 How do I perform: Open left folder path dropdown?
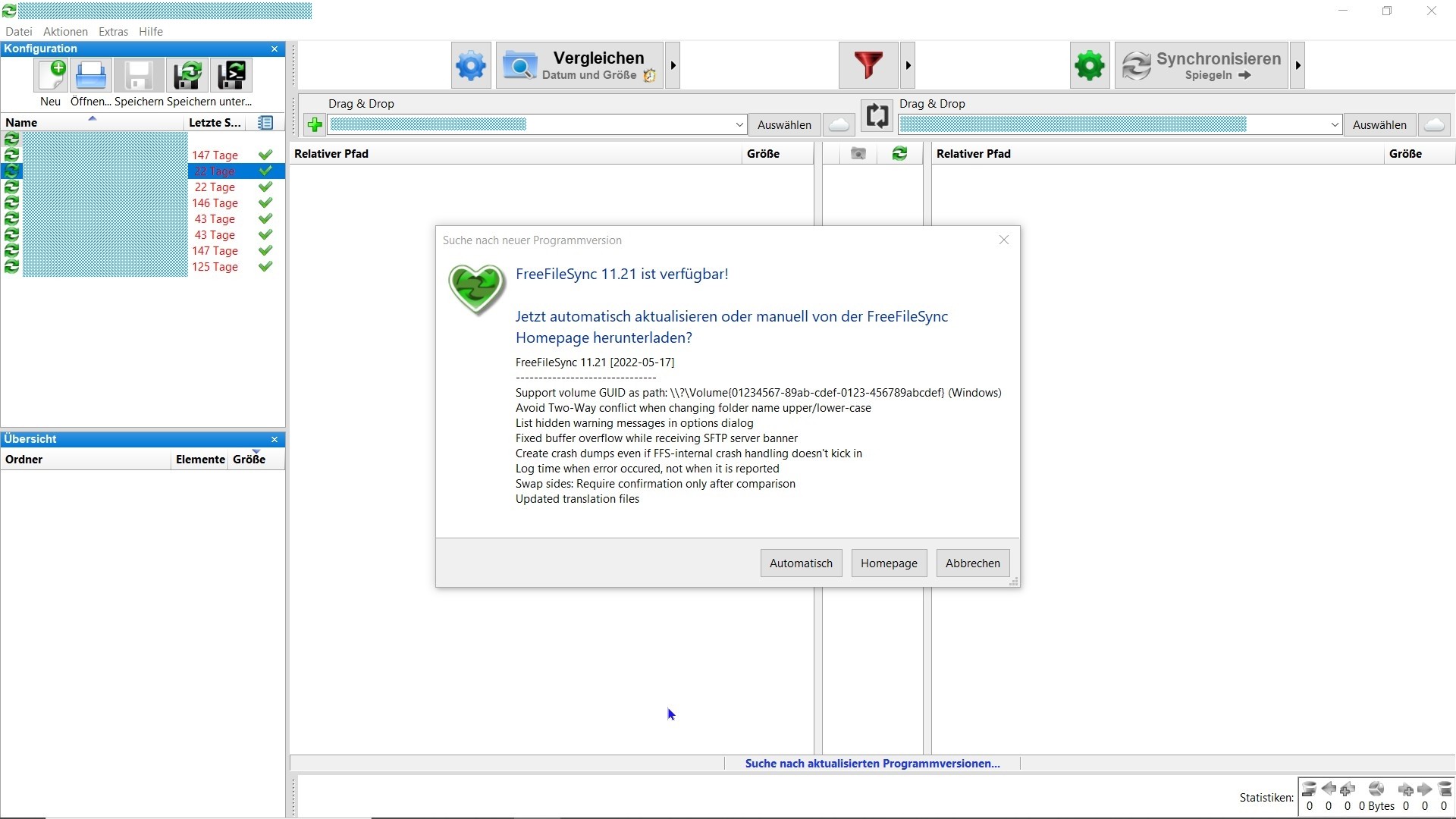click(x=739, y=125)
